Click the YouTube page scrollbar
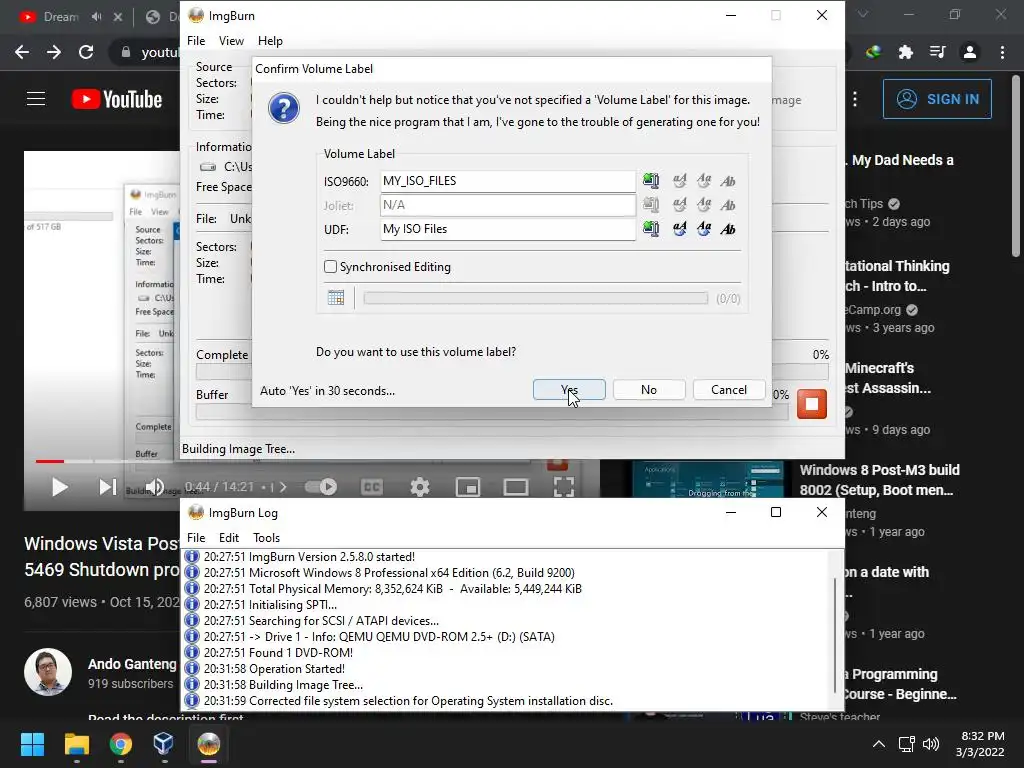 [x=1016, y=167]
